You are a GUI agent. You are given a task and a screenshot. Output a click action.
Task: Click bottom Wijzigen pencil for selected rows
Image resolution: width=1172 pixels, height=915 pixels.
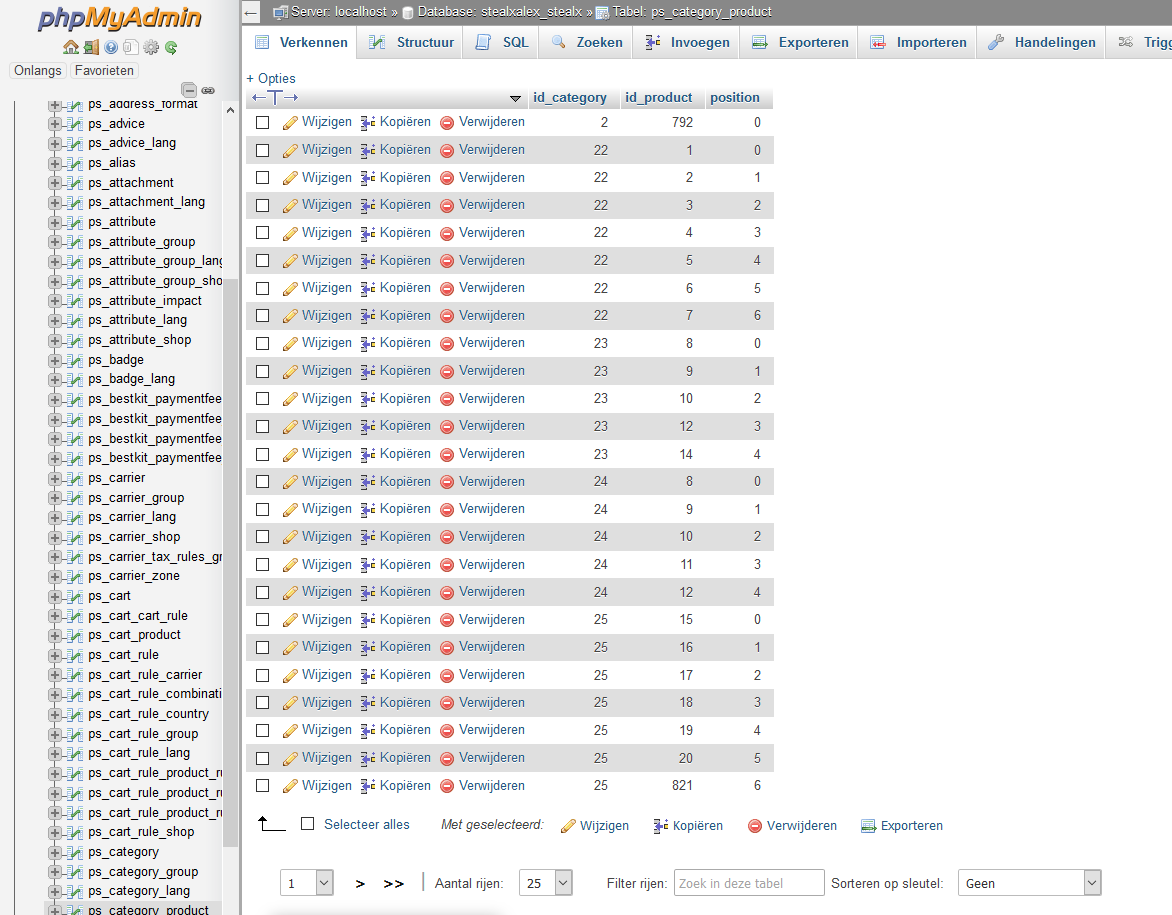568,826
